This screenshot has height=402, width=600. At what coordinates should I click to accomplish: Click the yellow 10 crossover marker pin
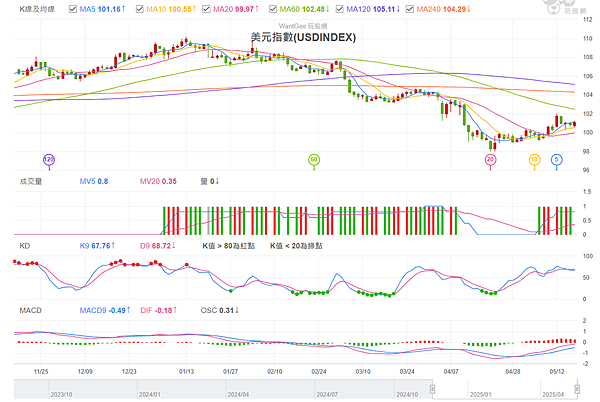pos(534,160)
